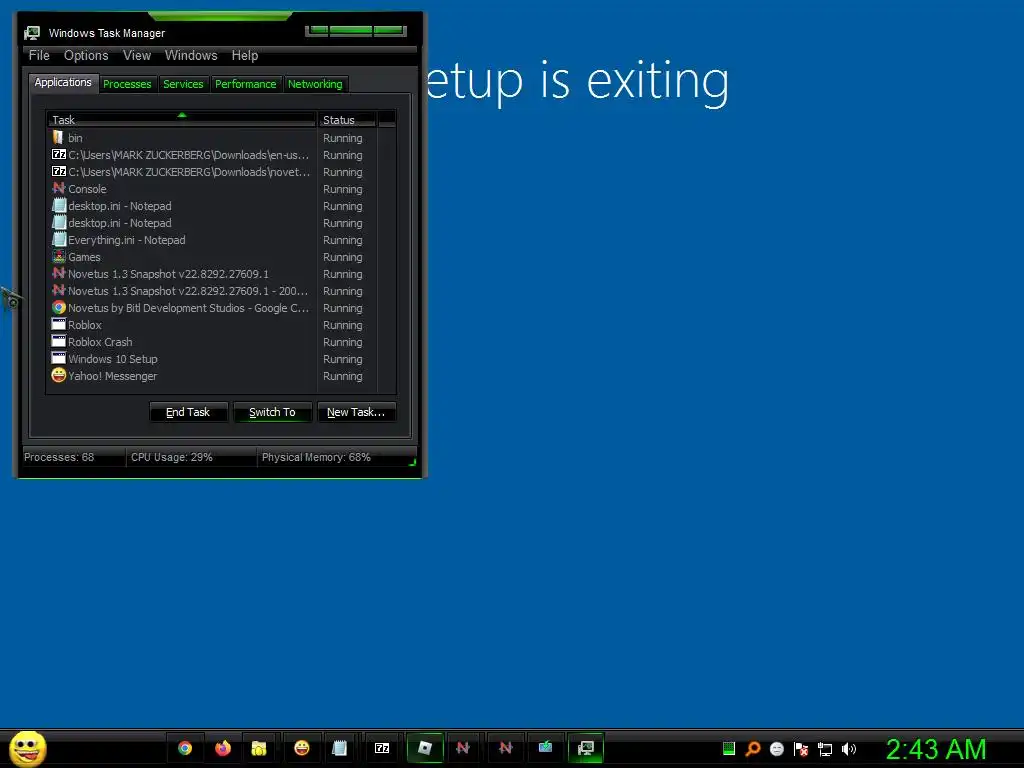Click the 7z icon of the en-us download task
The width and height of the screenshot is (1024, 768).
tap(58, 155)
